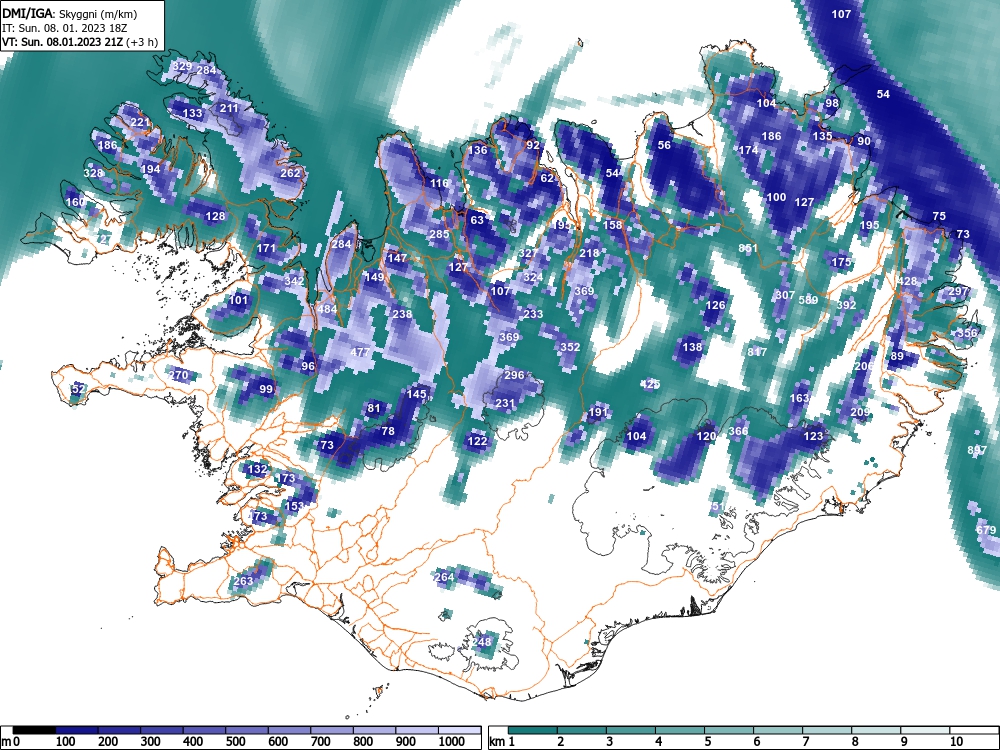Click the visibility value 123
The image size is (1000, 750).
pos(813,436)
